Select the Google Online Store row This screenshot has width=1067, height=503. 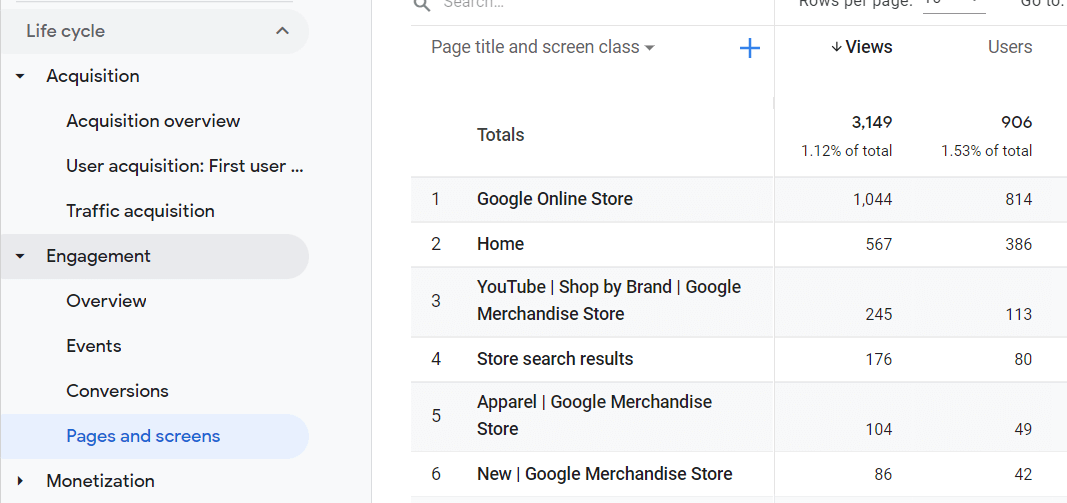[555, 199]
